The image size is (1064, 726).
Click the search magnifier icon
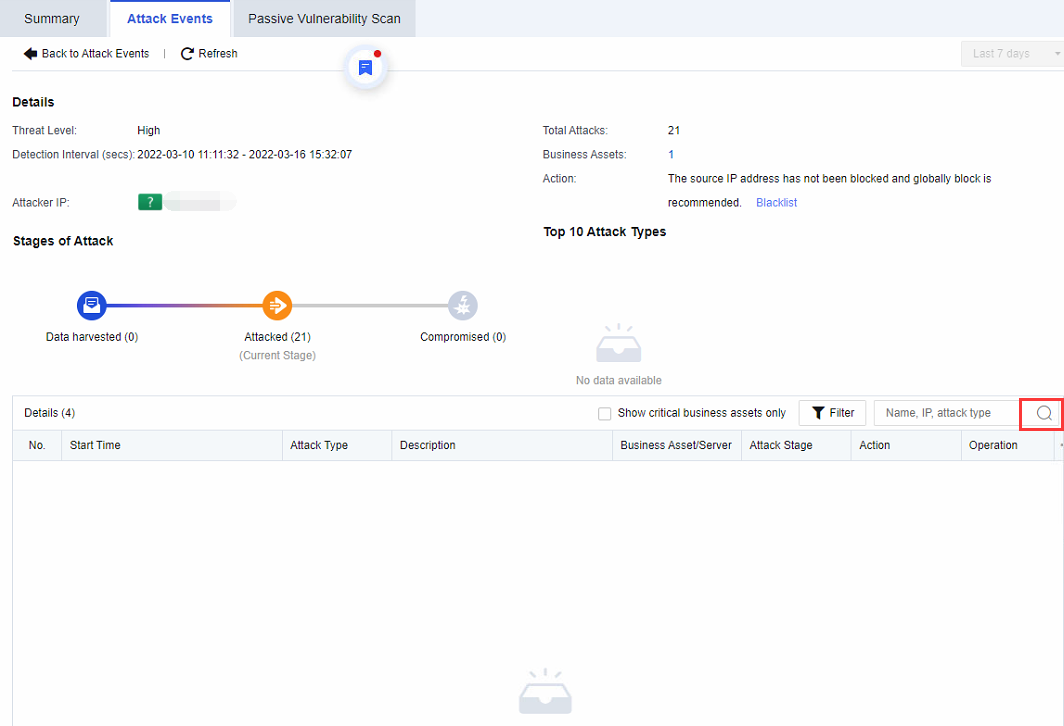1044,413
